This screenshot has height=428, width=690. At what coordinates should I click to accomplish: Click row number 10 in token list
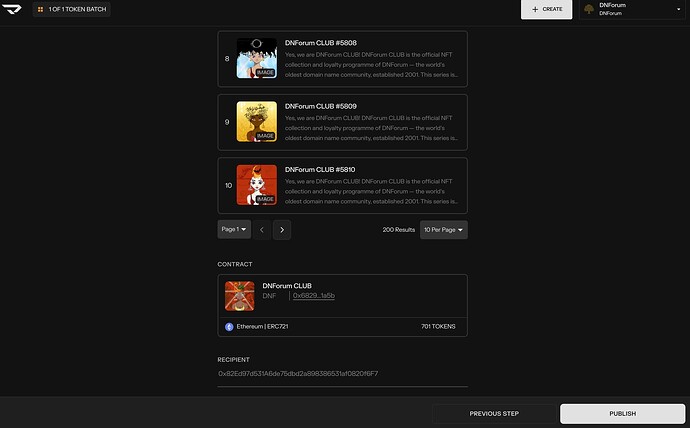228,185
